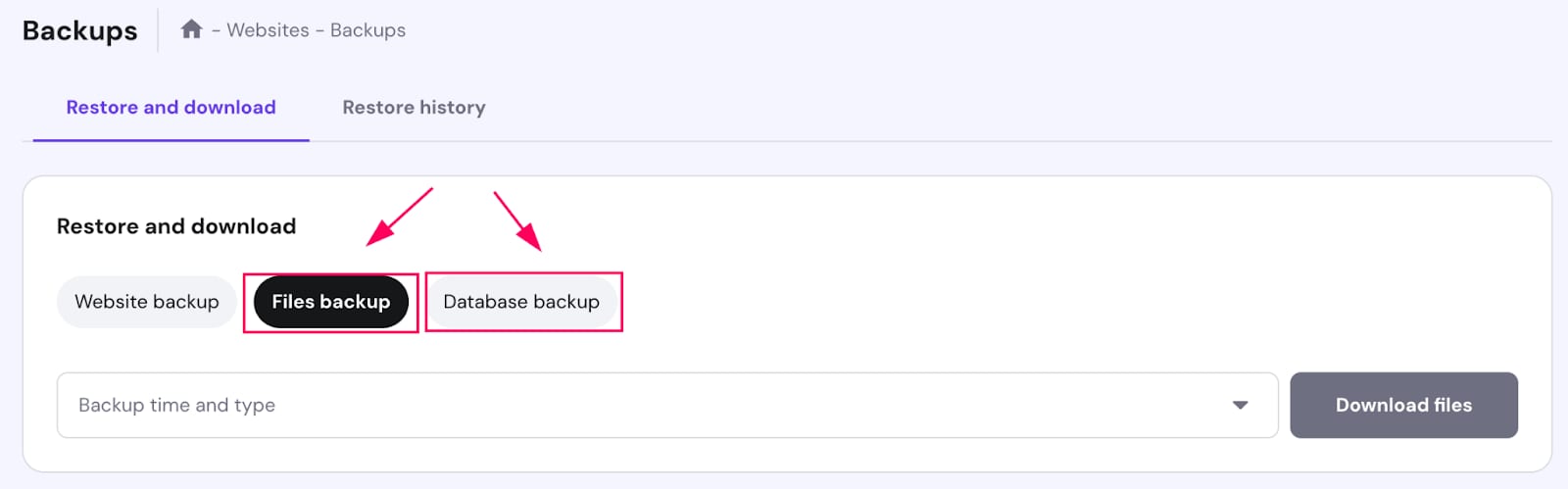The image size is (1568, 489).
Task: Select the Website backup option
Action: tap(147, 302)
